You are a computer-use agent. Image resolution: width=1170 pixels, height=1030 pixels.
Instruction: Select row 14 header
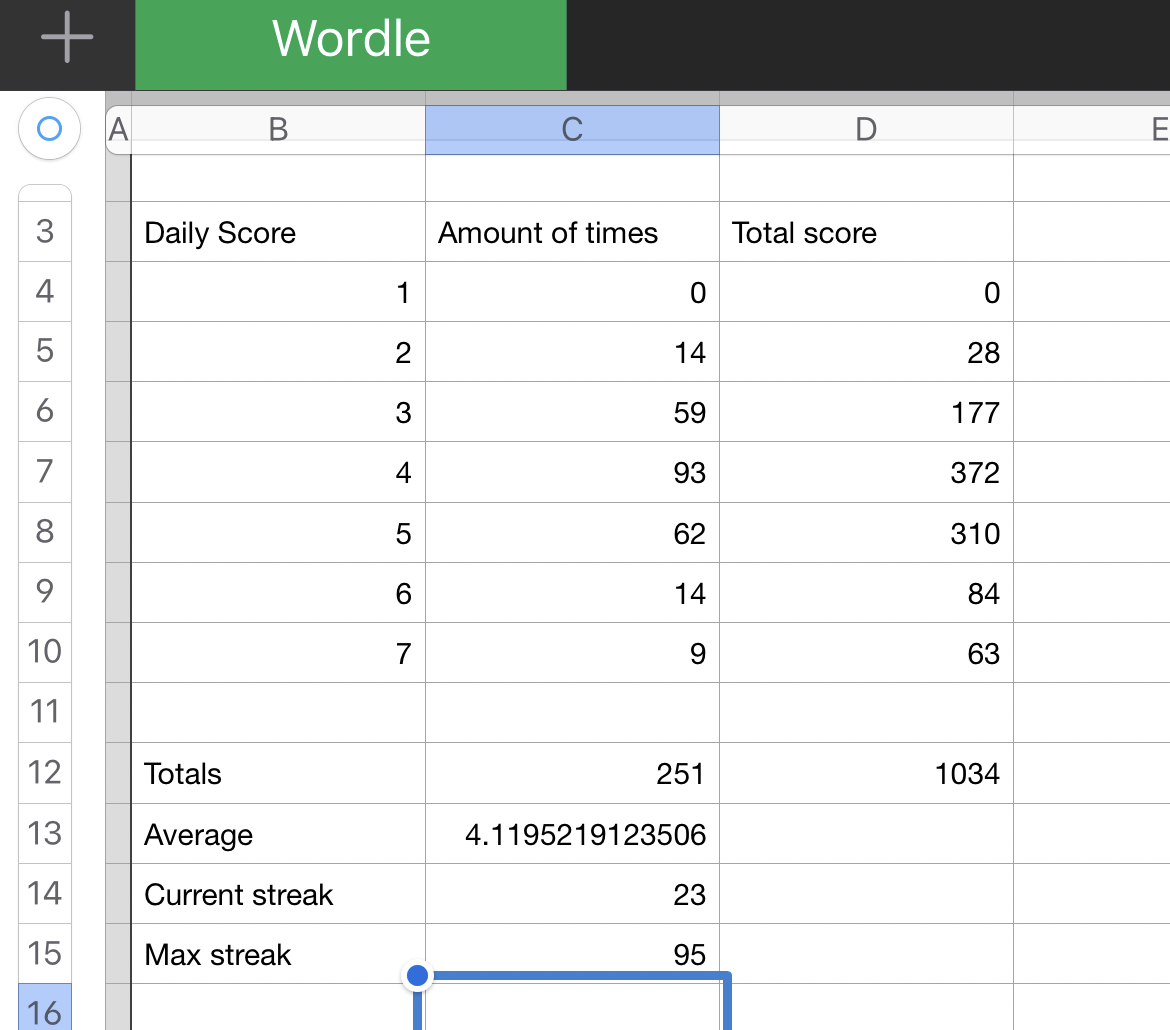click(x=45, y=893)
